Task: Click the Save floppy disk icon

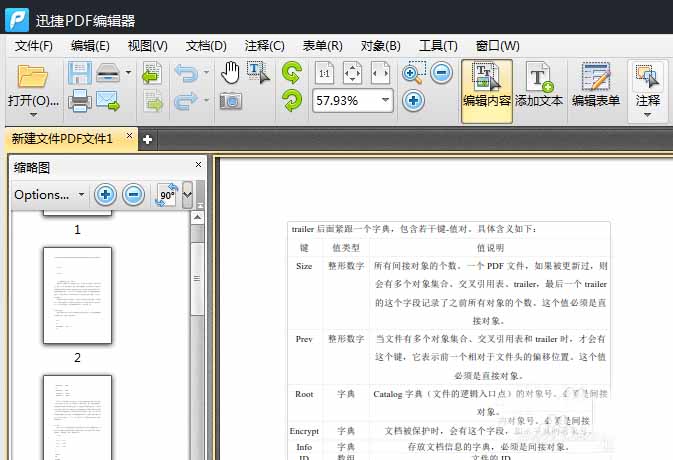Action: tap(79, 73)
